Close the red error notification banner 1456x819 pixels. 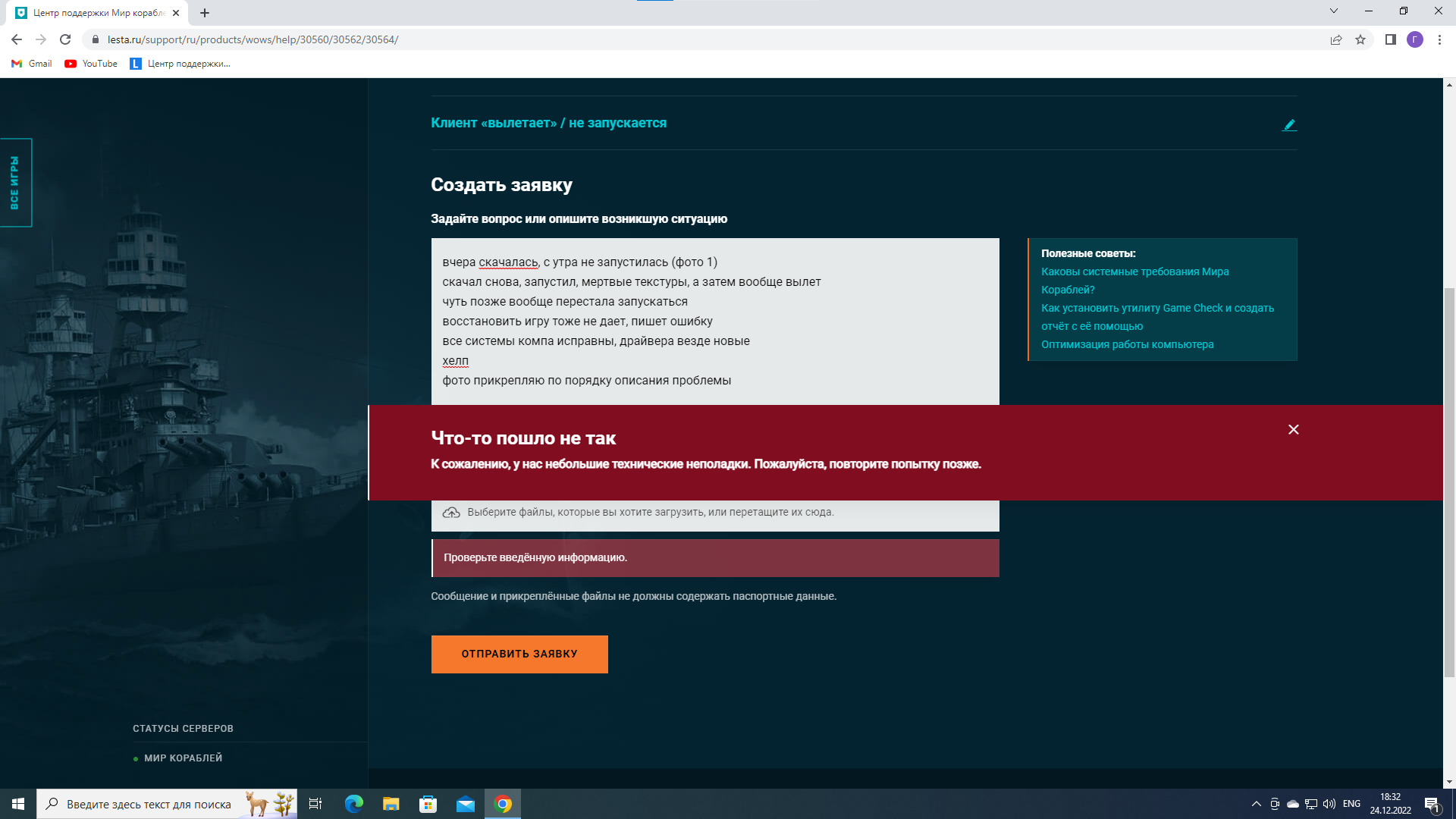1294,429
